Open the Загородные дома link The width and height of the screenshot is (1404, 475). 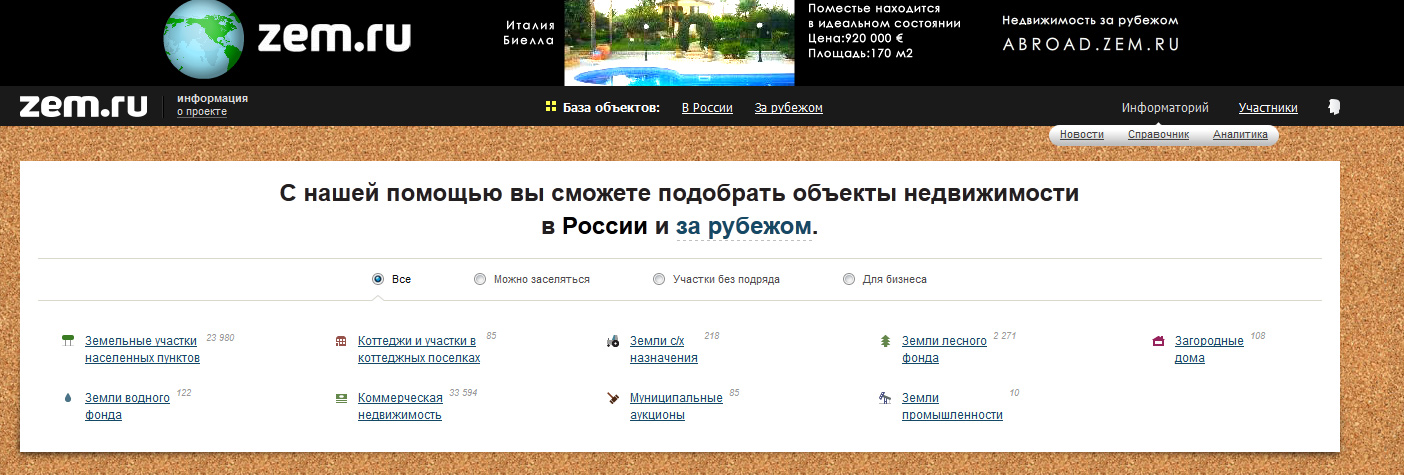coord(1209,349)
